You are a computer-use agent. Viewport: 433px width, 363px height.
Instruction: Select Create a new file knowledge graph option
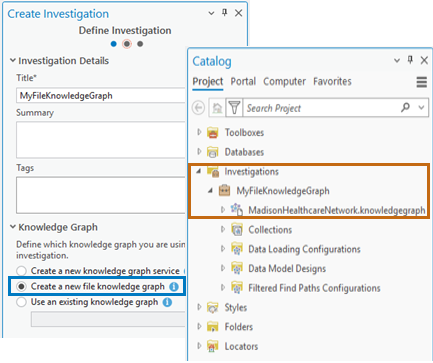21,287
